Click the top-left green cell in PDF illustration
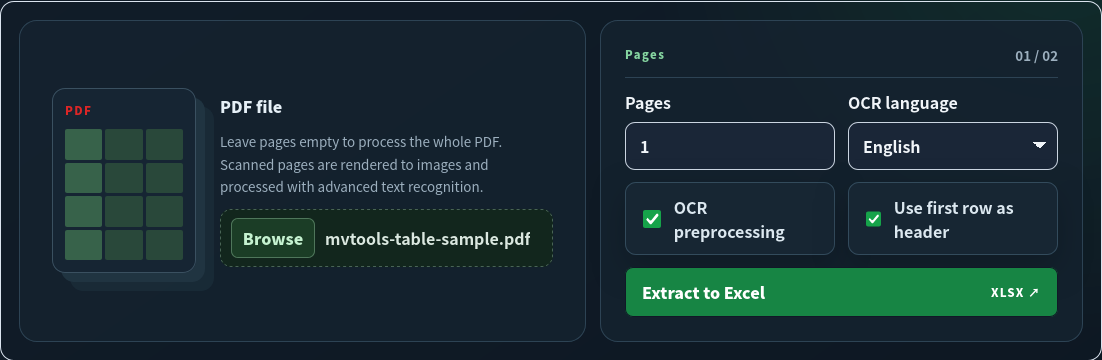The width and height of the screenshot is (1102, 360). point(84,144)
